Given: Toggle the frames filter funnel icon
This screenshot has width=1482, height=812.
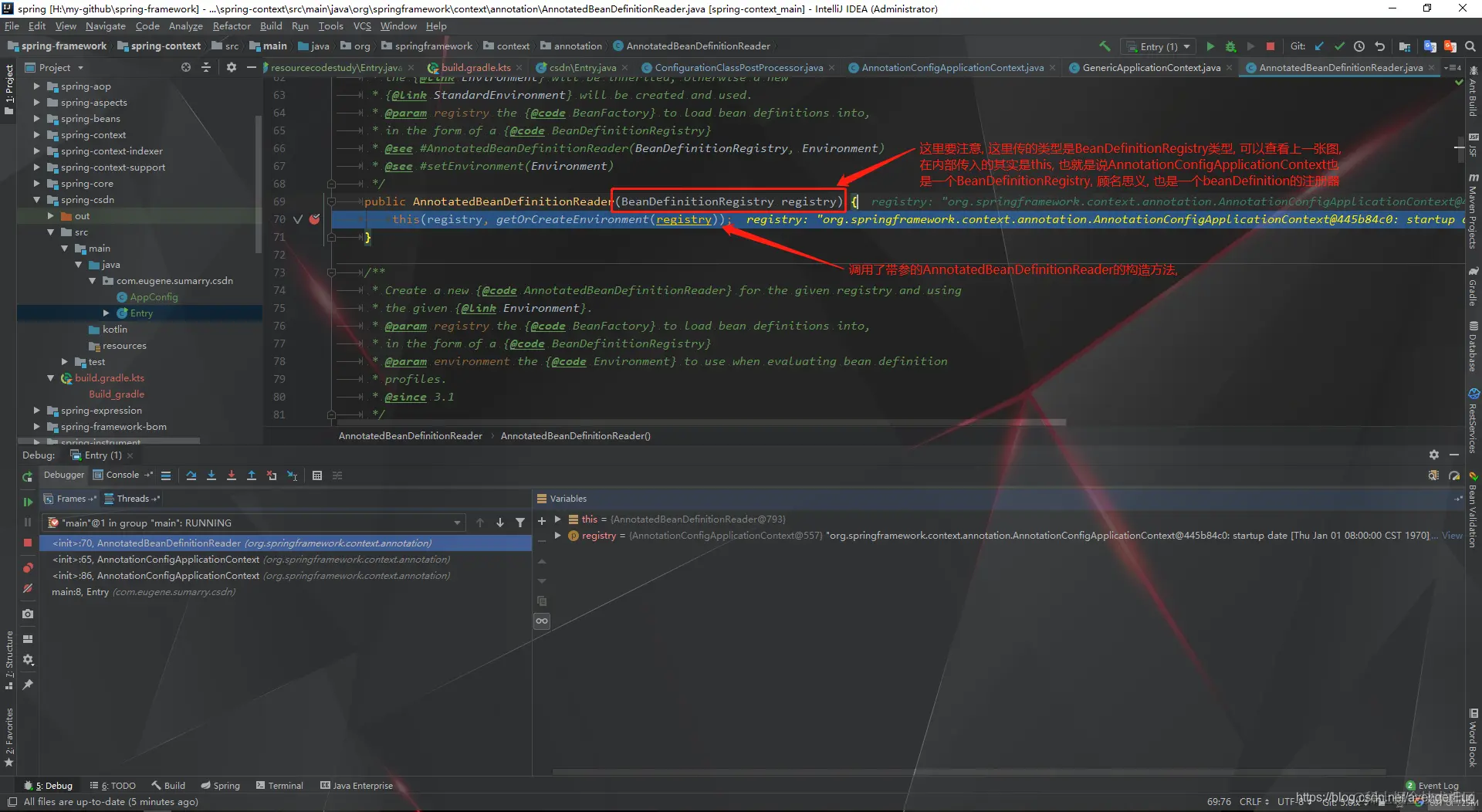Looking at the screenshot, I should coord(520,523).
